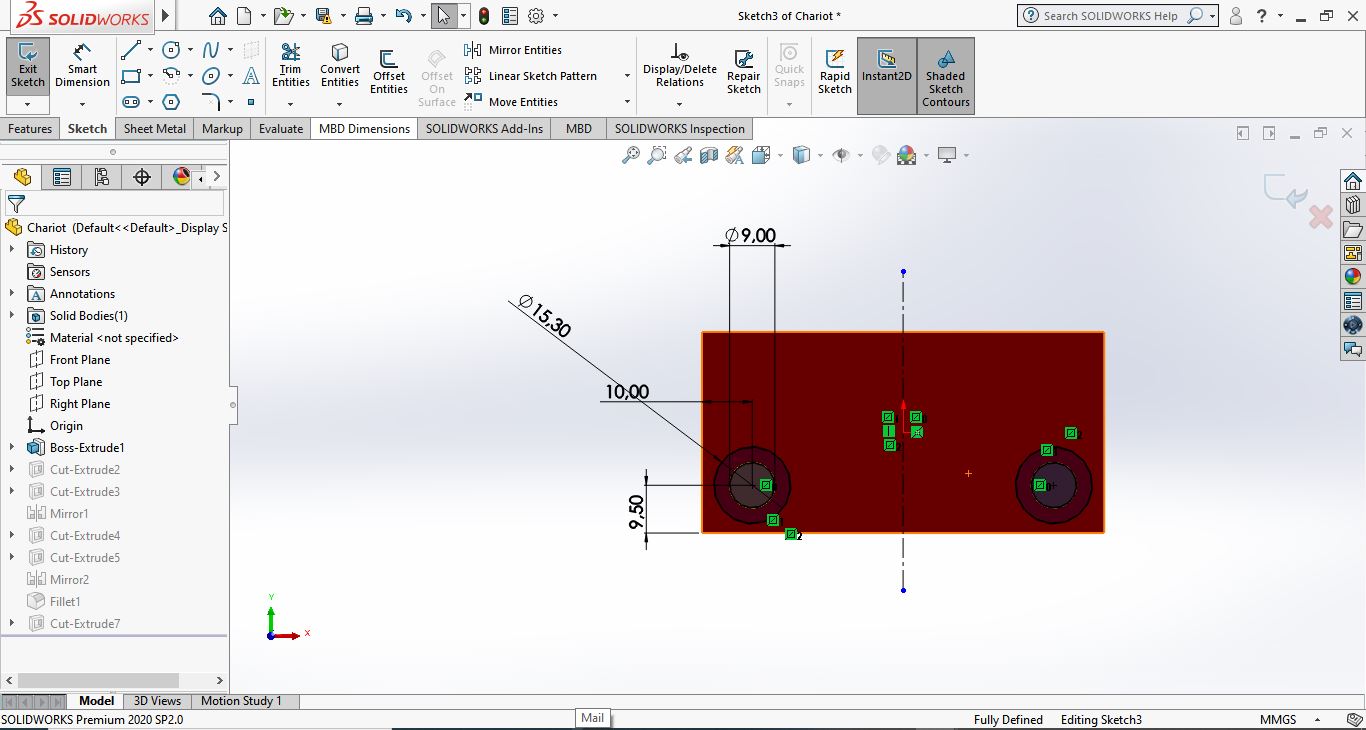Toggle the Hide/Show Items eye icon
The image size is (1366, 730).
point(841,155)
